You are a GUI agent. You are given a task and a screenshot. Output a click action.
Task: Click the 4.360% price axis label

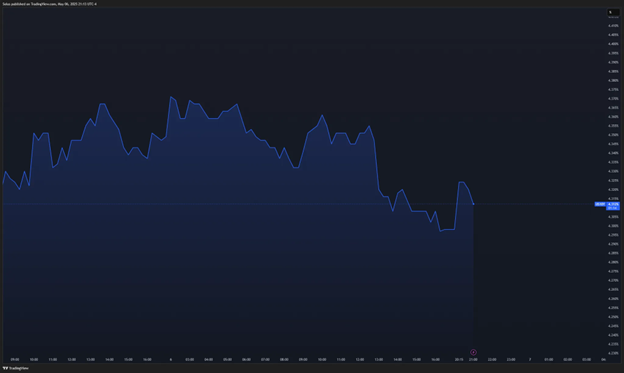[x=613, y=117]
